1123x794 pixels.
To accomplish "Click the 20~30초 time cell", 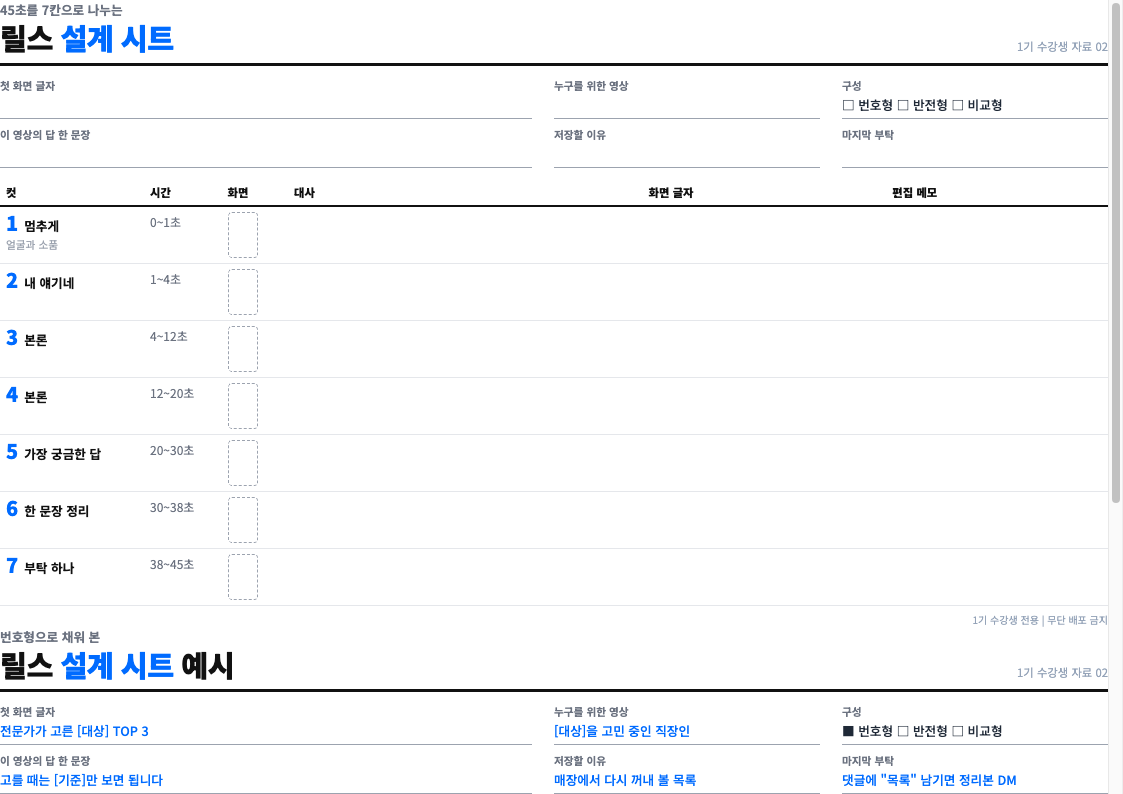I will click(172, 450).
